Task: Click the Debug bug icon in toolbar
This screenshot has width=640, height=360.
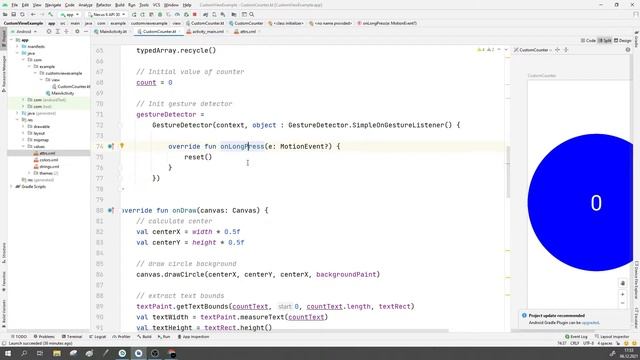Action: [x=160, y=14]
